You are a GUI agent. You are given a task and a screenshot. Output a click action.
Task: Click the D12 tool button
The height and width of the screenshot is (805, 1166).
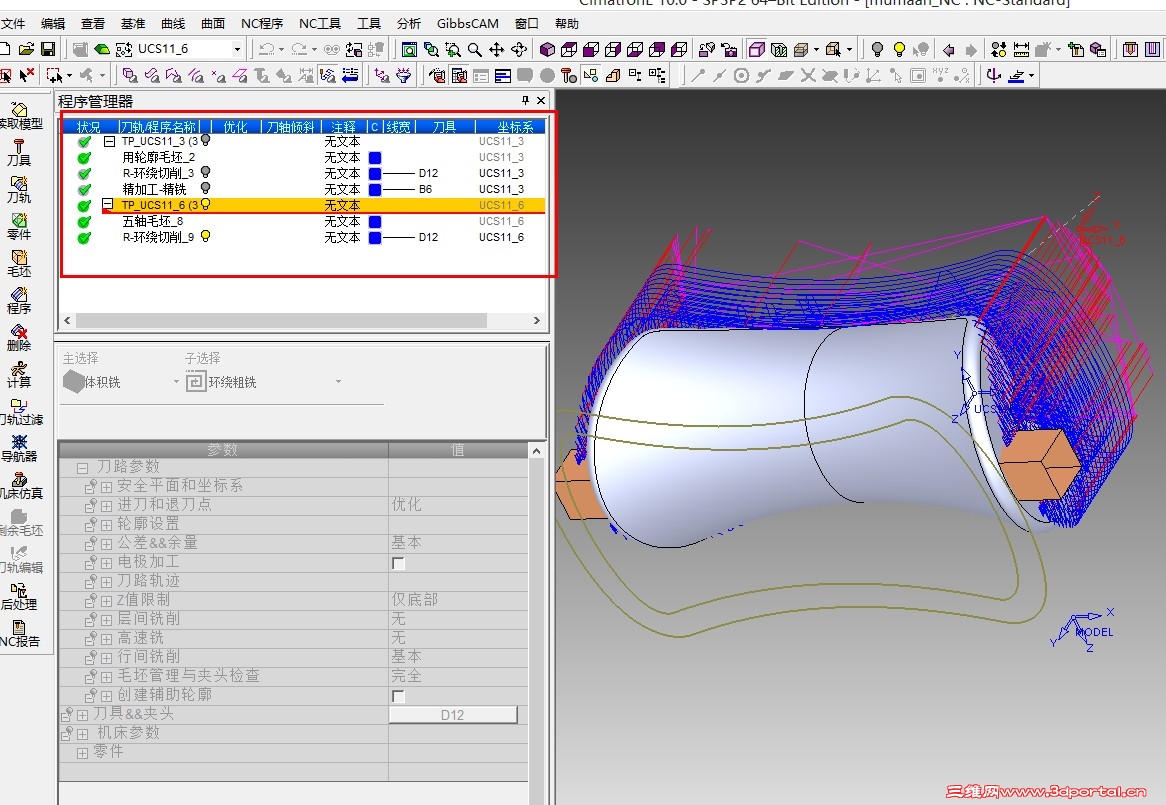[x=453, y=715]
